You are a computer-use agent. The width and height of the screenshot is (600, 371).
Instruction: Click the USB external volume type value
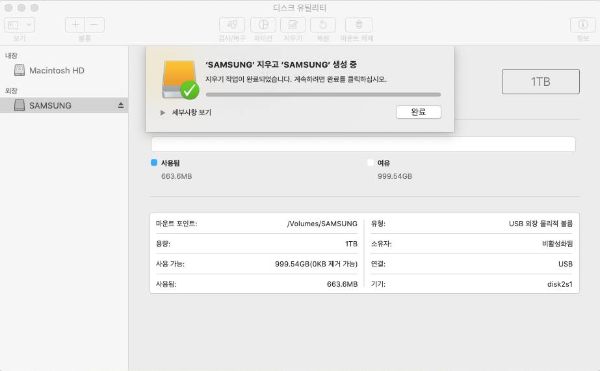[x=541, y=223]
